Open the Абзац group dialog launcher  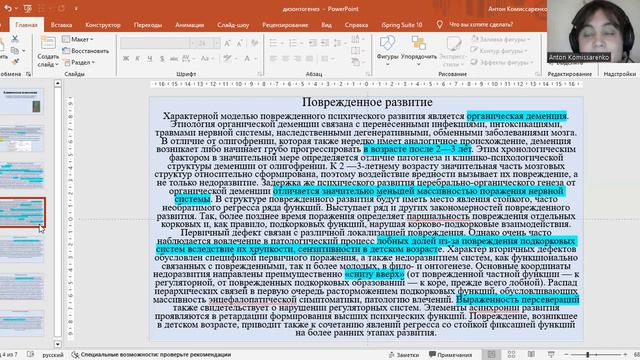coord(367,74)
